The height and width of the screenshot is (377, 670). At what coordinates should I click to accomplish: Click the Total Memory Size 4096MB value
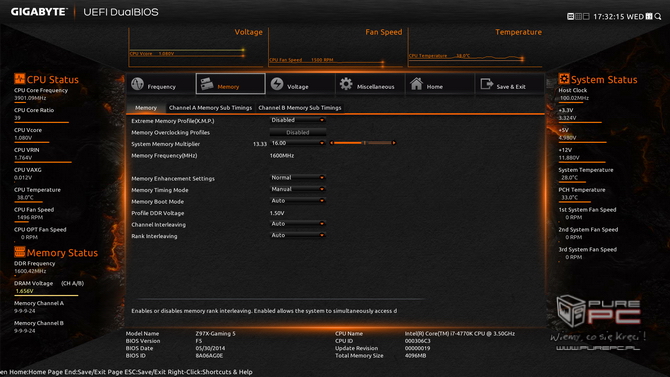point(415,356)
